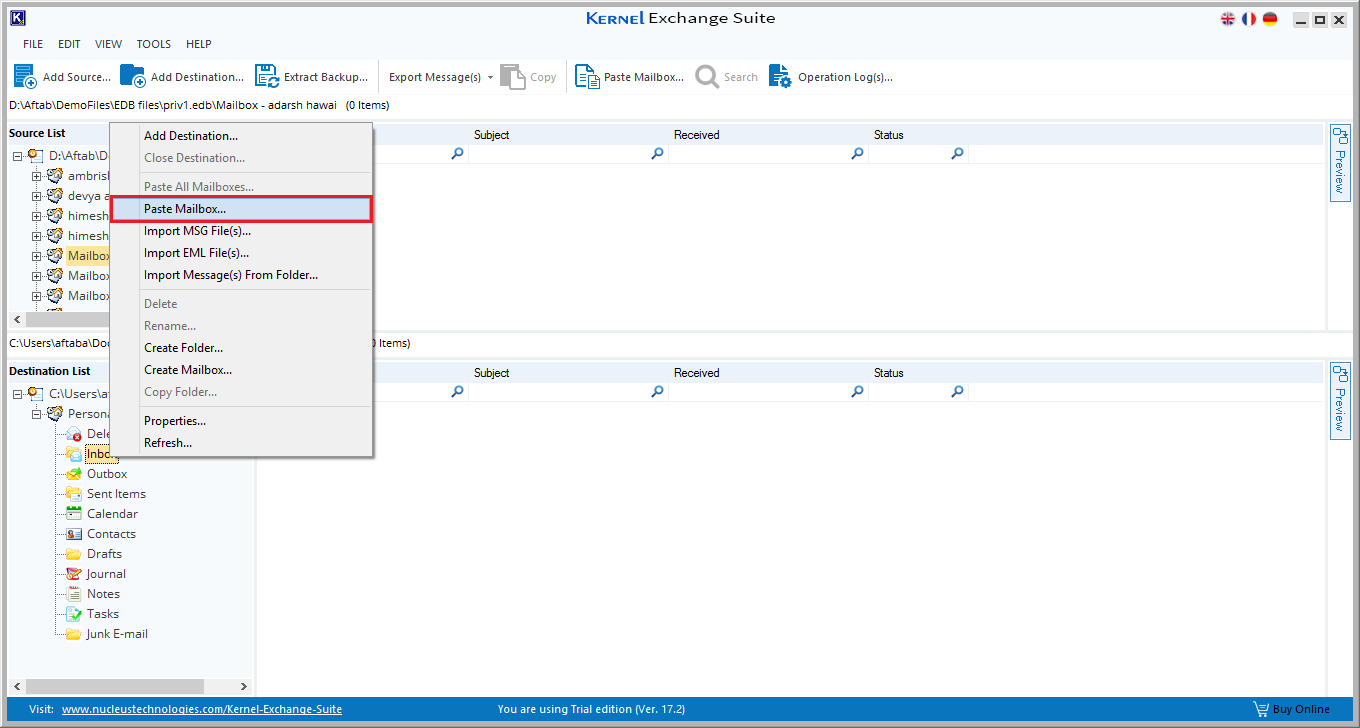
Task: Choose Create Mailbox... from context menu
Action: (241, 370)
